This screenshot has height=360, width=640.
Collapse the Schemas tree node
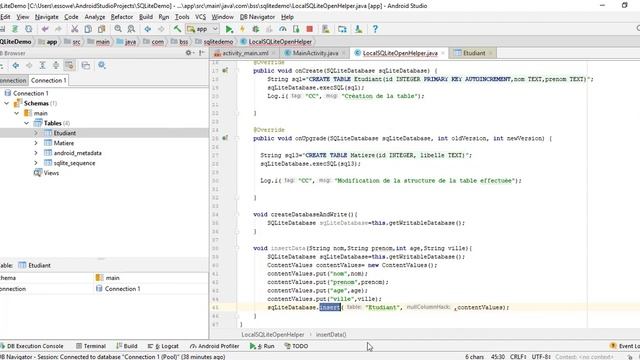coord(7,103)
